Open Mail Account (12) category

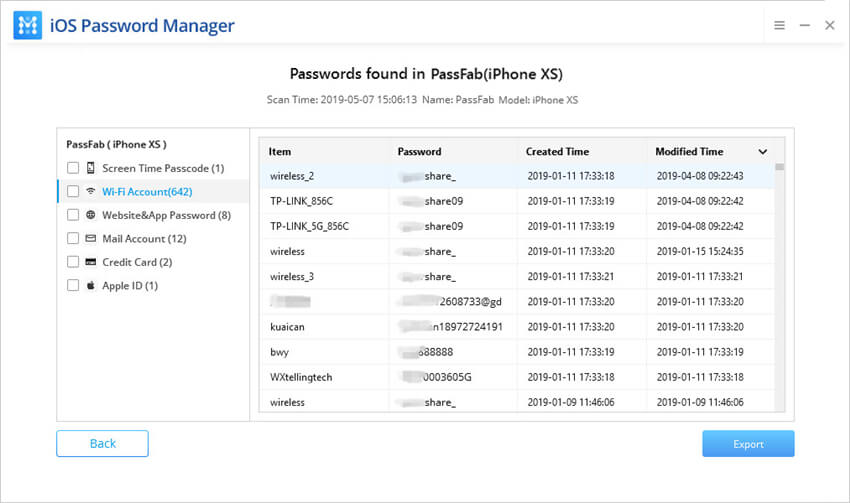point(144,238)
